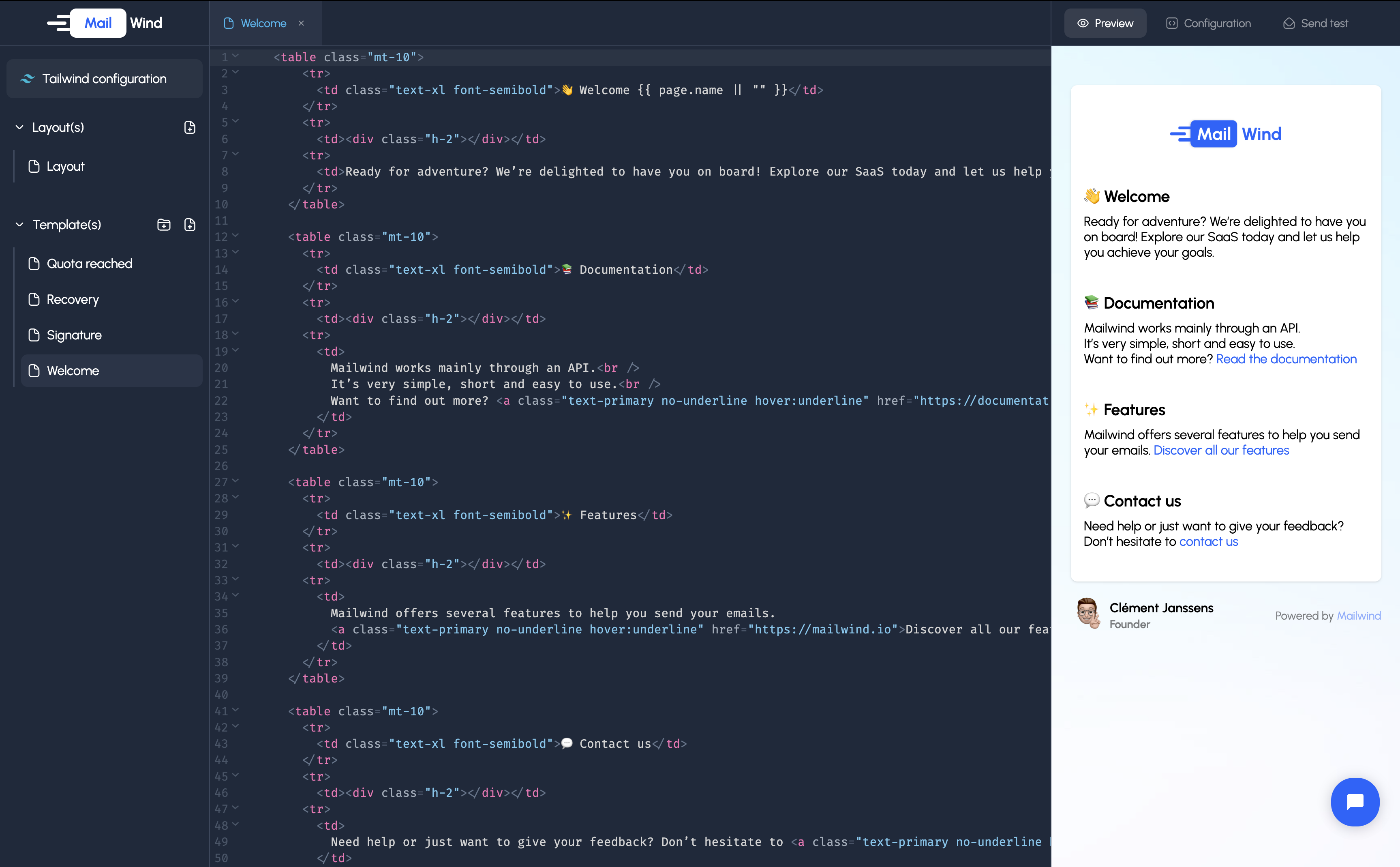Add a new layout file icon
1400x867 pixels.
click(x=190, y=127)
